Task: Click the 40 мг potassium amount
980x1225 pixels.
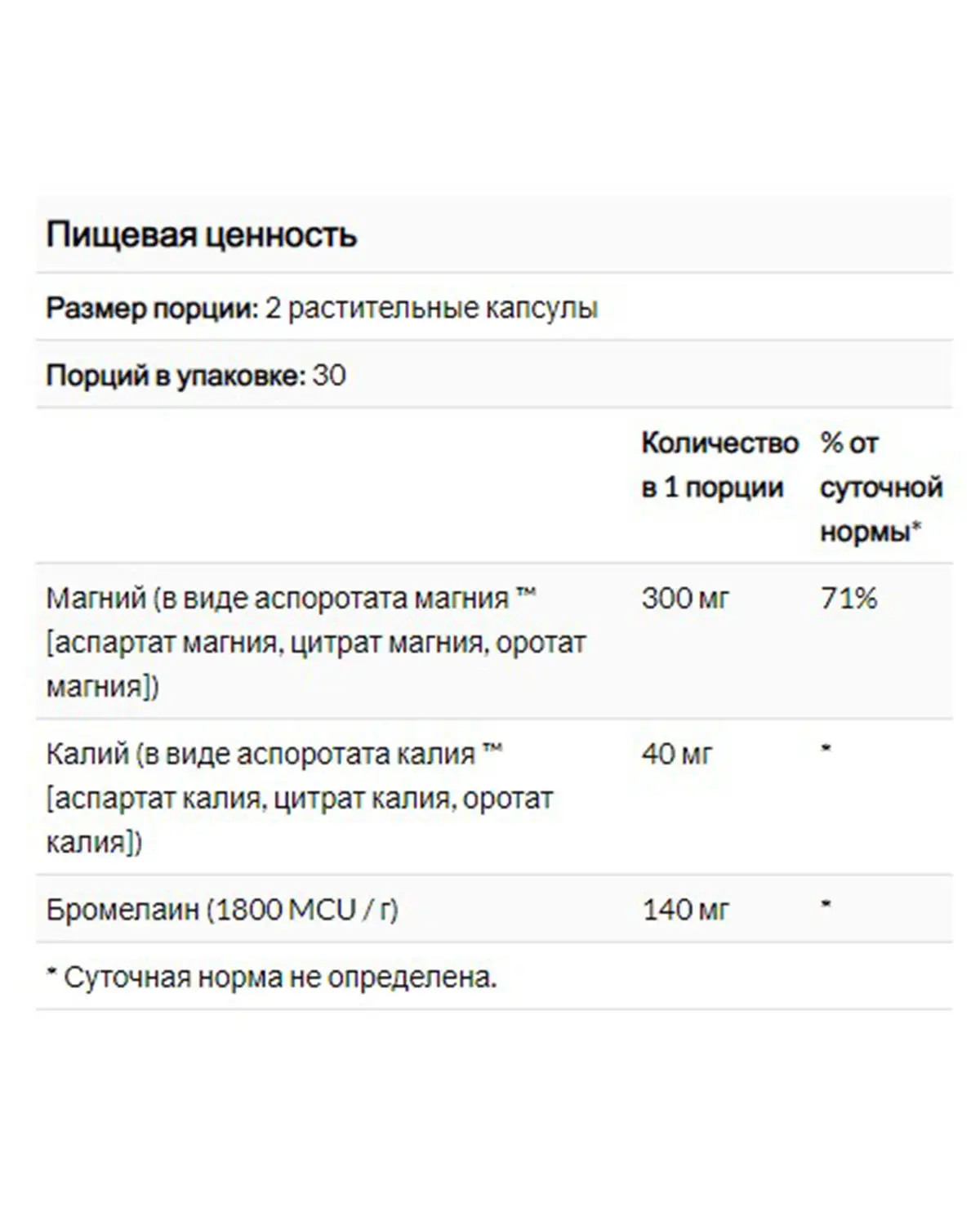Action: pyautogui.click(x=677, y=754)
